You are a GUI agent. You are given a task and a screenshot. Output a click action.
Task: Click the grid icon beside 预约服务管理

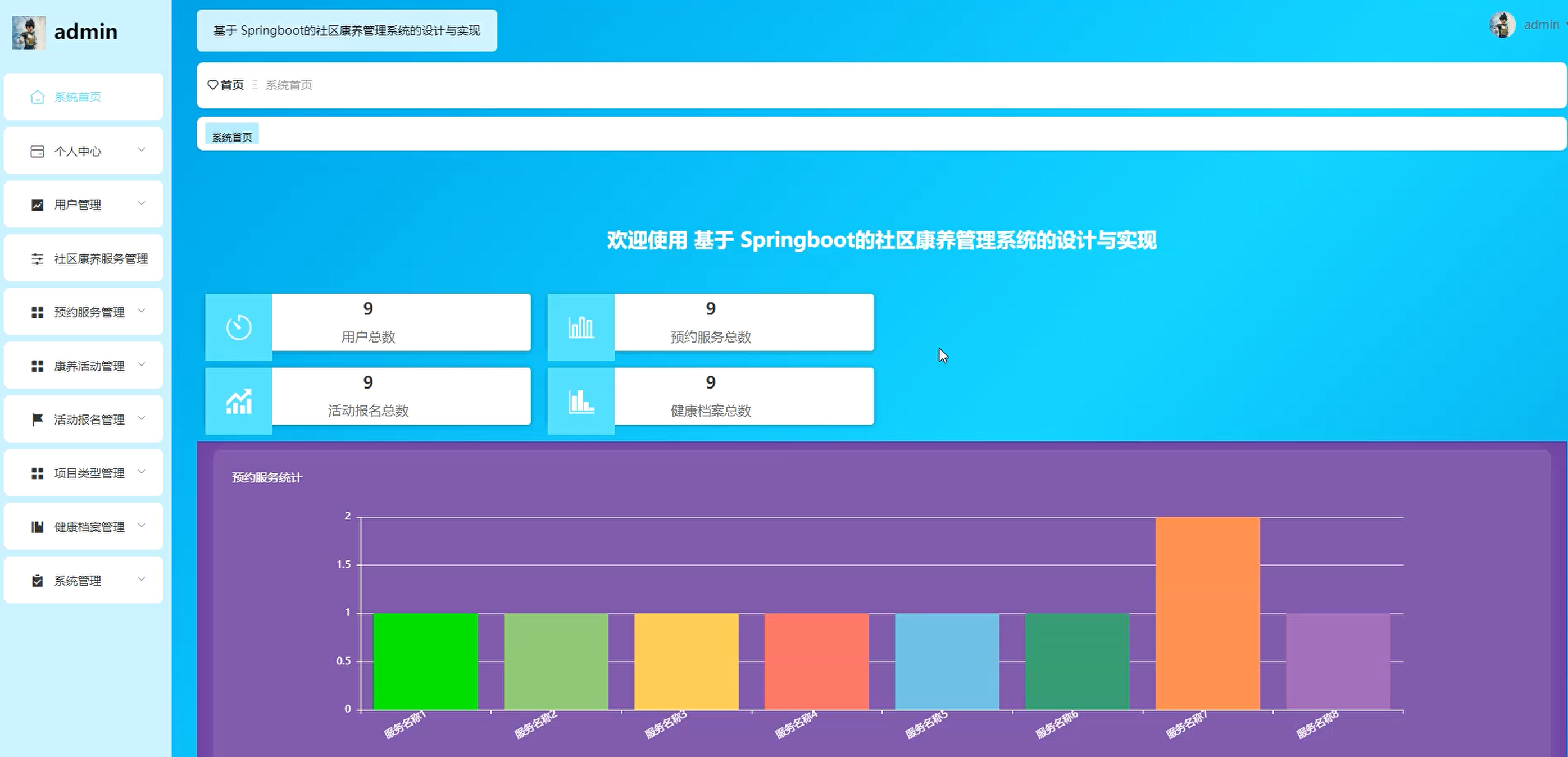37,312
